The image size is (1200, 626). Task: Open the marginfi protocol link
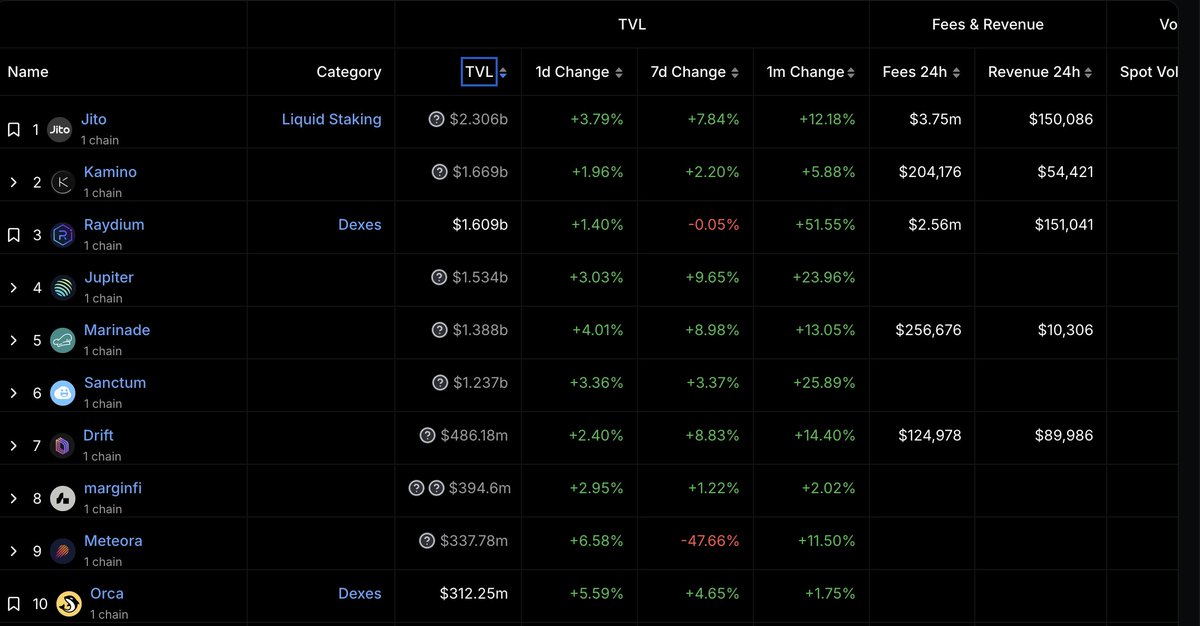113,488
